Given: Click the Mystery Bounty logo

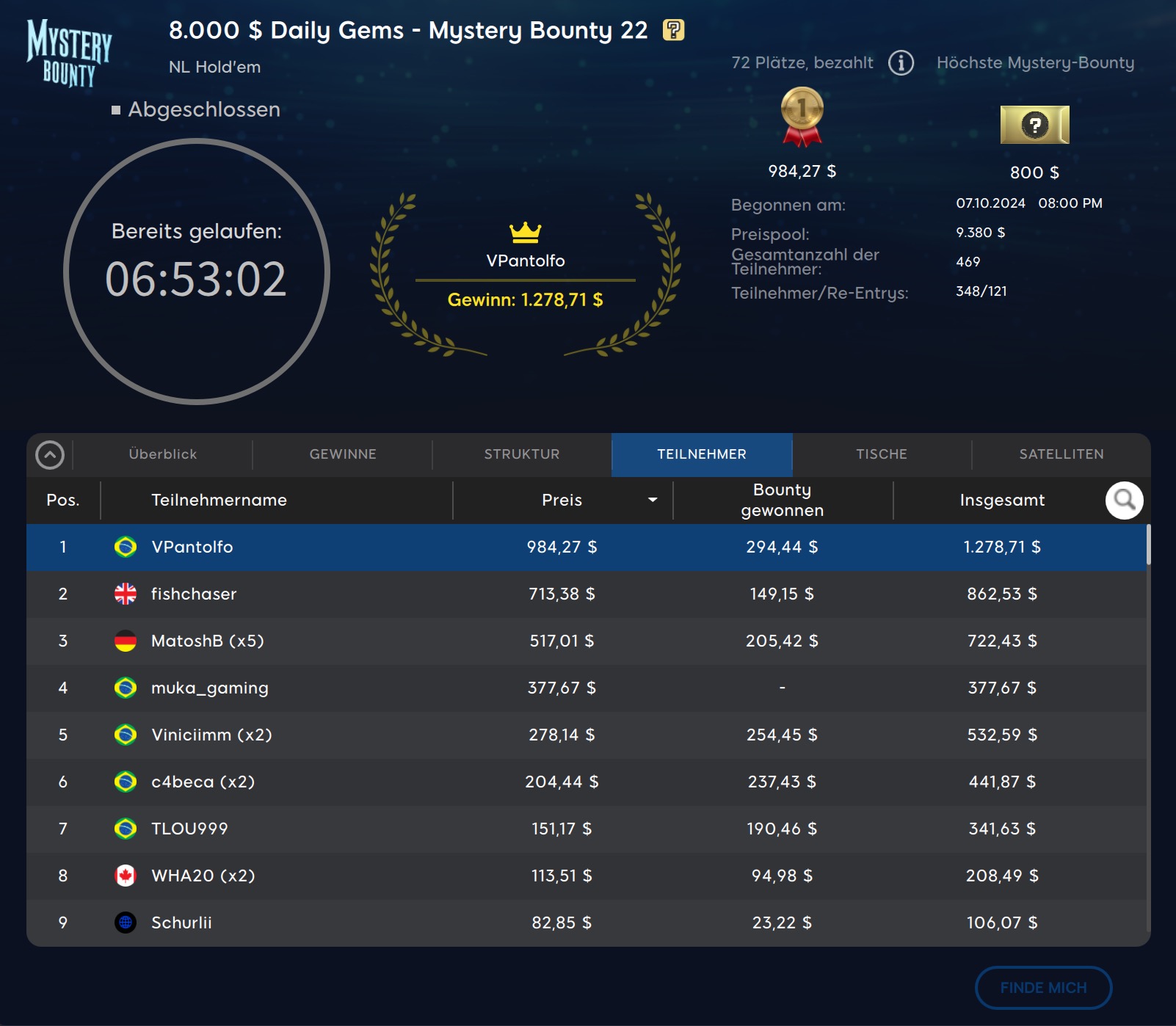Looking at the screenshot, I should (x=69, y=53).
